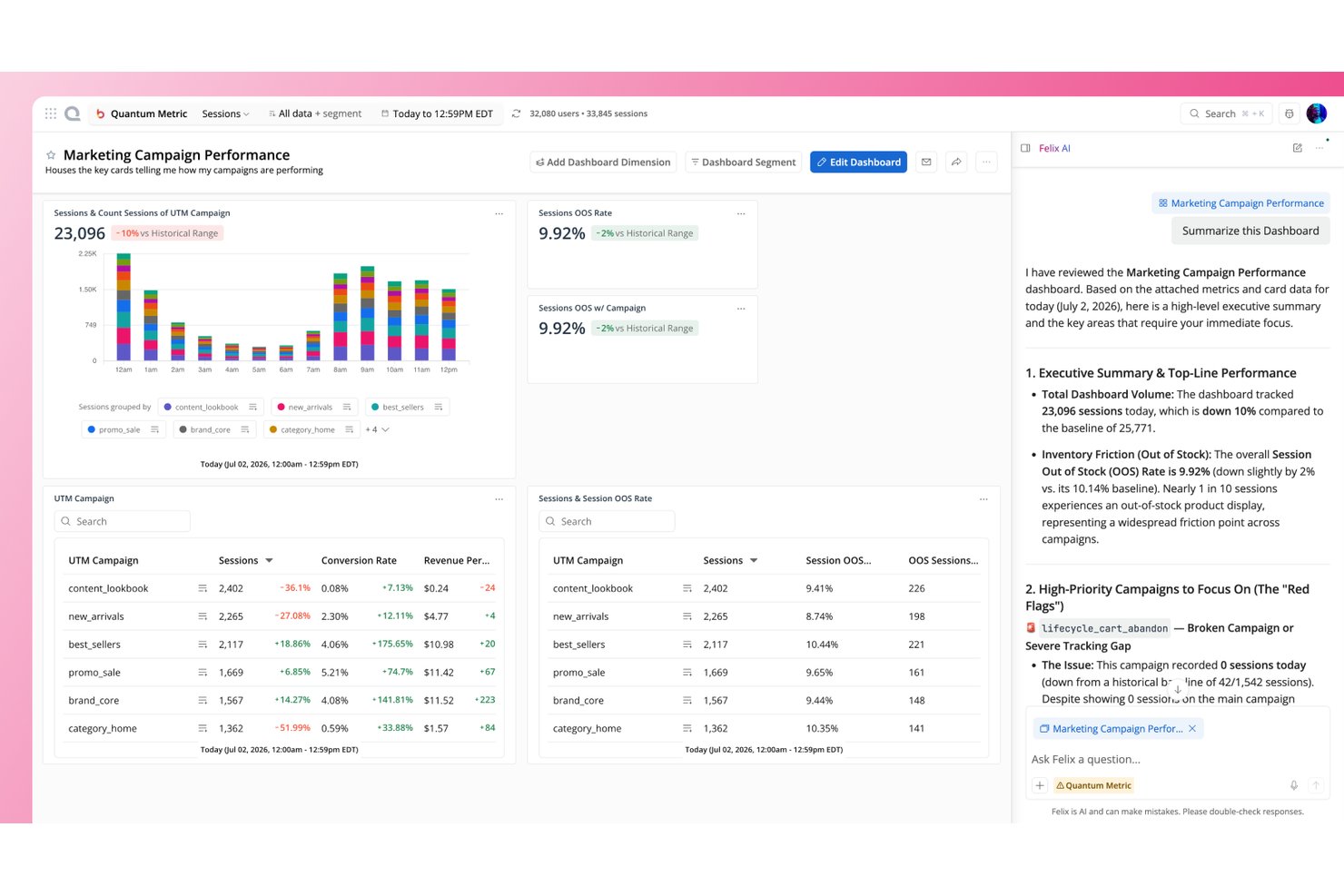Open the Quantum Metric model selector chip
1344x896 pixels.
[x=1093, y=785]
